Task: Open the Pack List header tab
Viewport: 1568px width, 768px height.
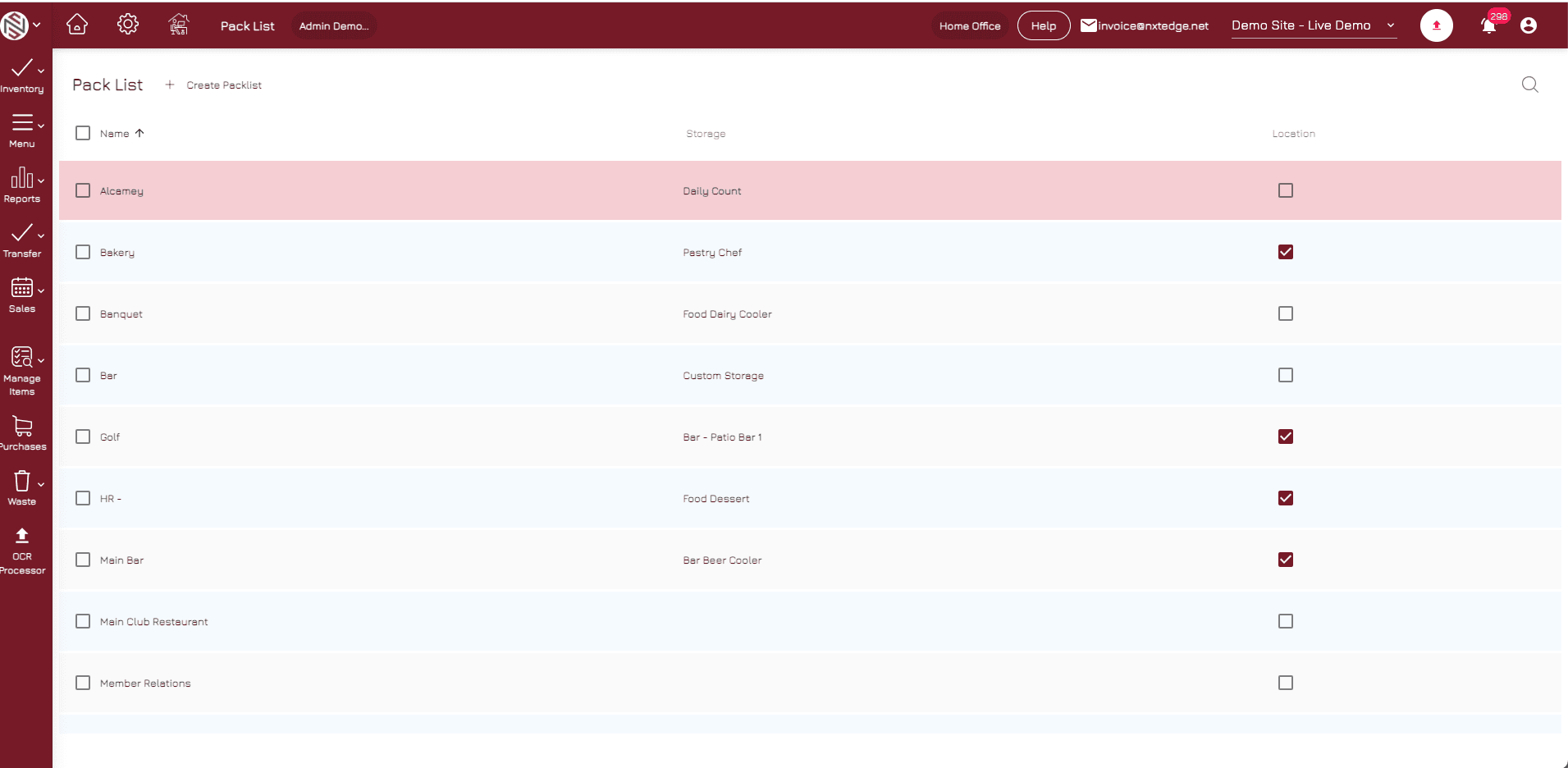Action: click(x=248, y=26)
